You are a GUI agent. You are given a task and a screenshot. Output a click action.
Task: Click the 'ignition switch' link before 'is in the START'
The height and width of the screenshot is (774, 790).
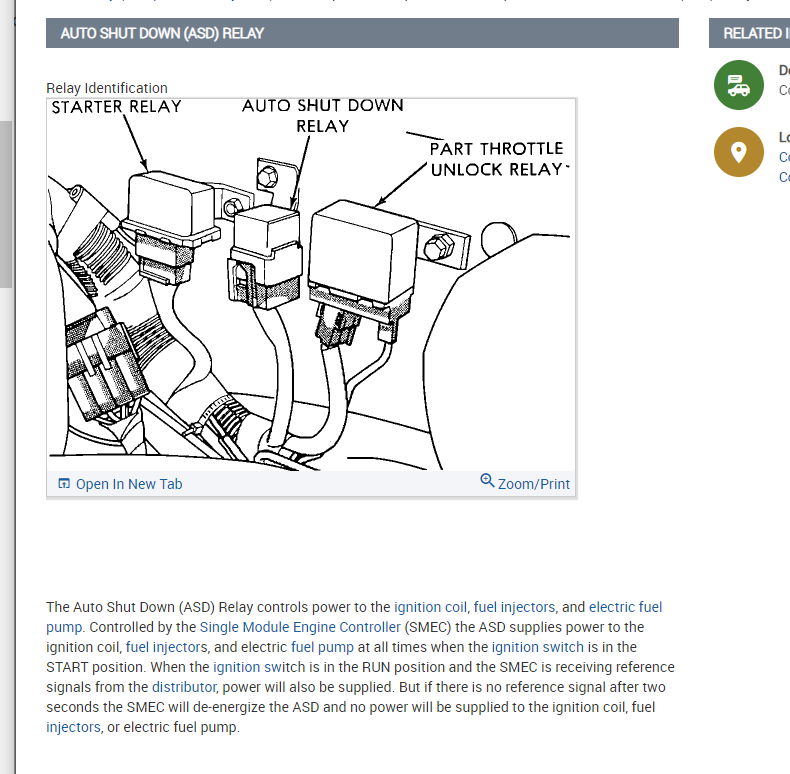(537, 647)
